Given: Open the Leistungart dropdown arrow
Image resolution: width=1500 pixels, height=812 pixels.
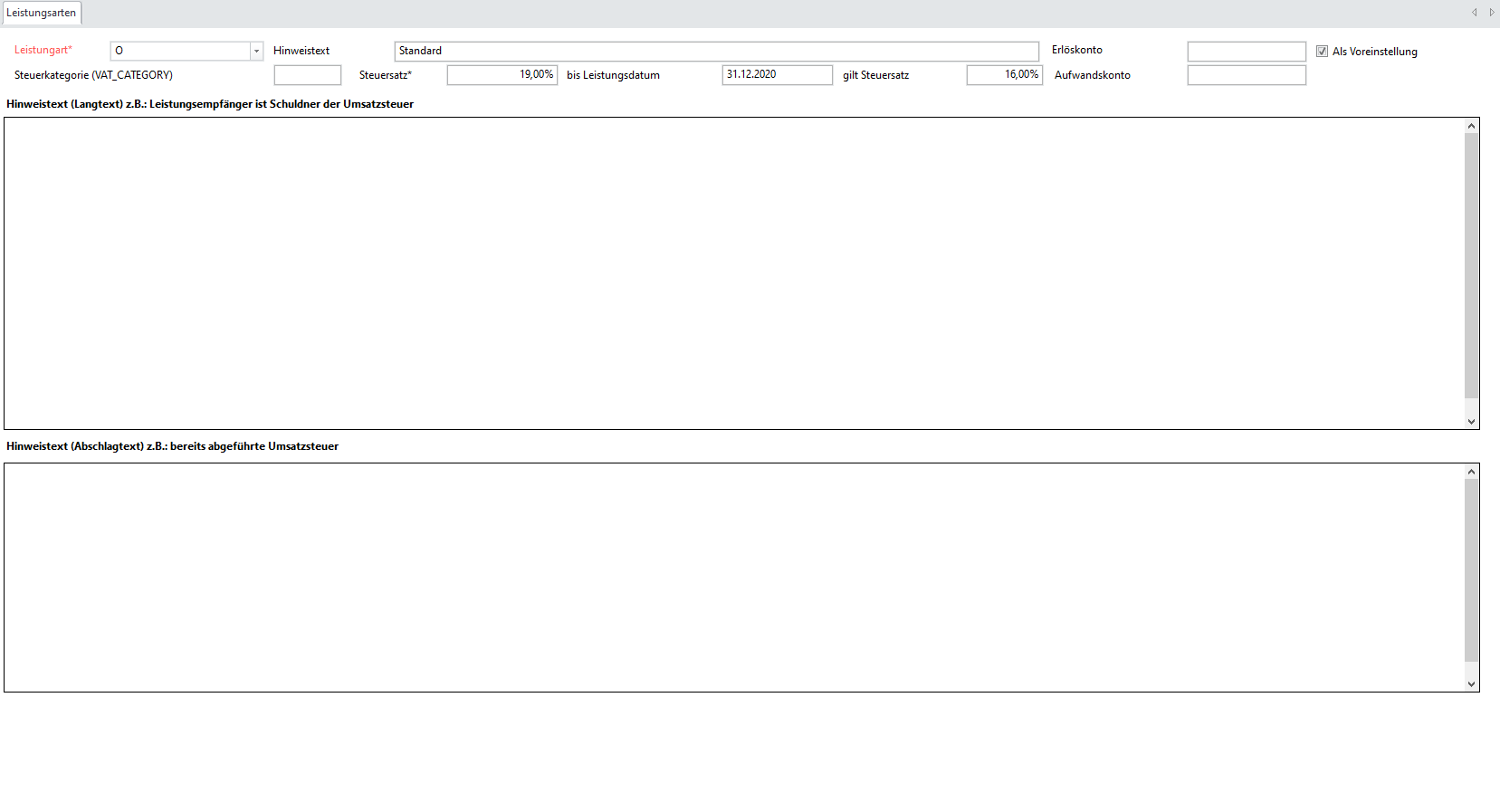Looking at the screenshot, I should tap(256, 52).
